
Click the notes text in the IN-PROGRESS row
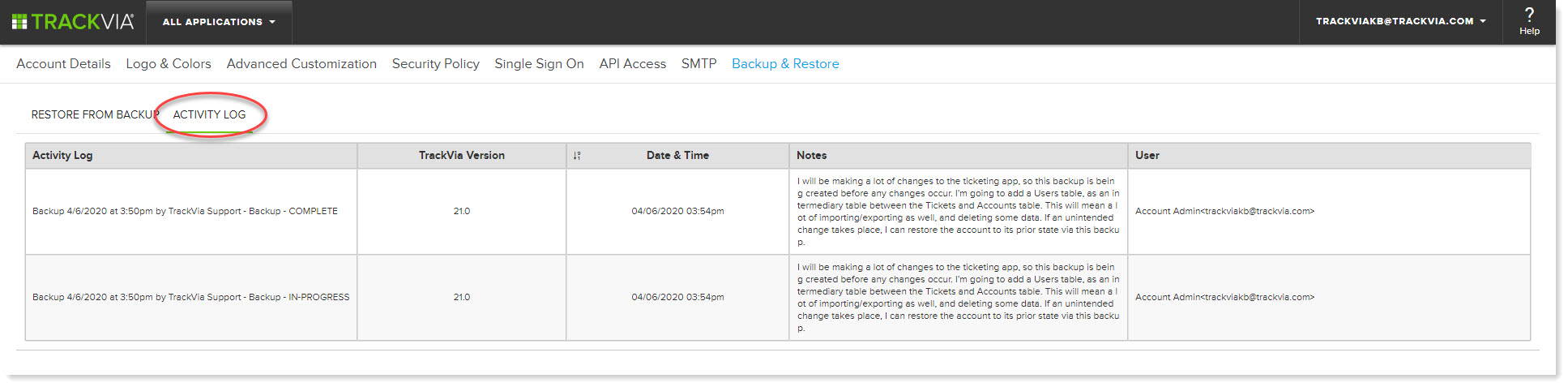coord(959,298)
